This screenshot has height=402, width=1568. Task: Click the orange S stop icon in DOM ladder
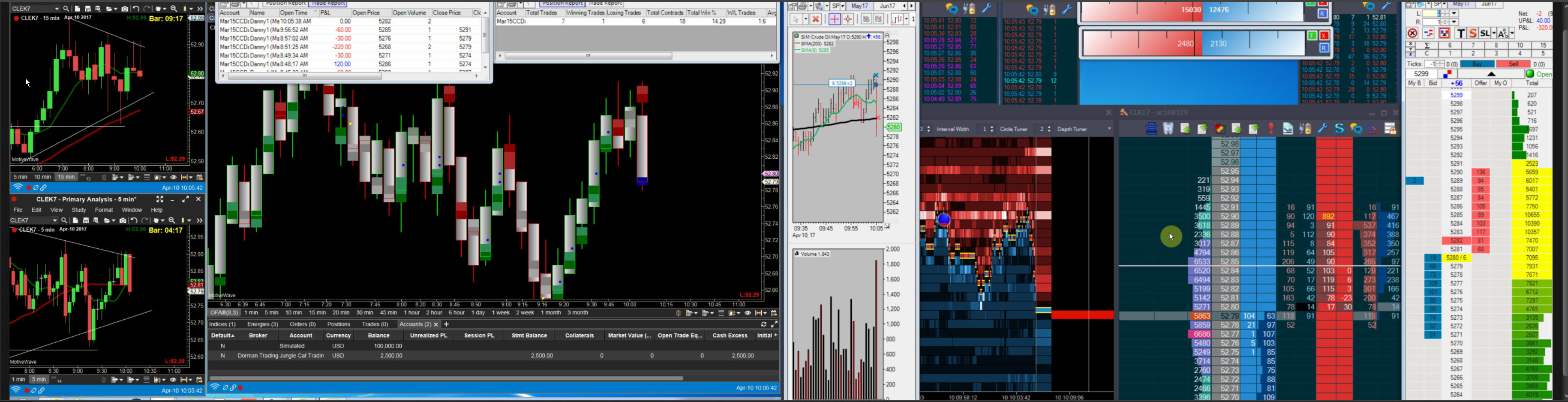pos(1473,33)
